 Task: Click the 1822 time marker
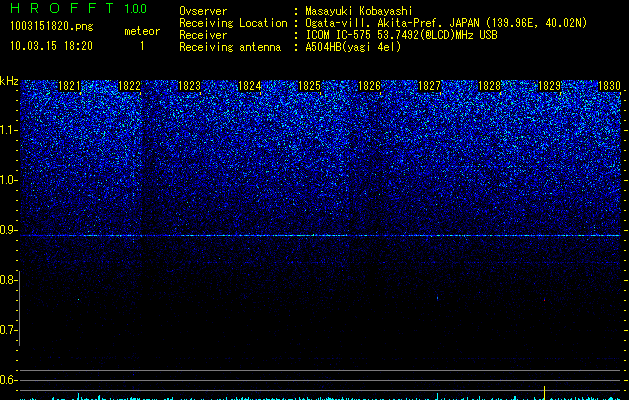pos(130,85)
